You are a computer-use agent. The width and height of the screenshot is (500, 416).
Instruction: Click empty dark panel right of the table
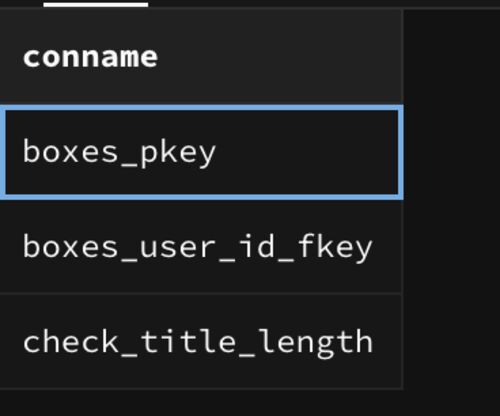pos(452,200)
